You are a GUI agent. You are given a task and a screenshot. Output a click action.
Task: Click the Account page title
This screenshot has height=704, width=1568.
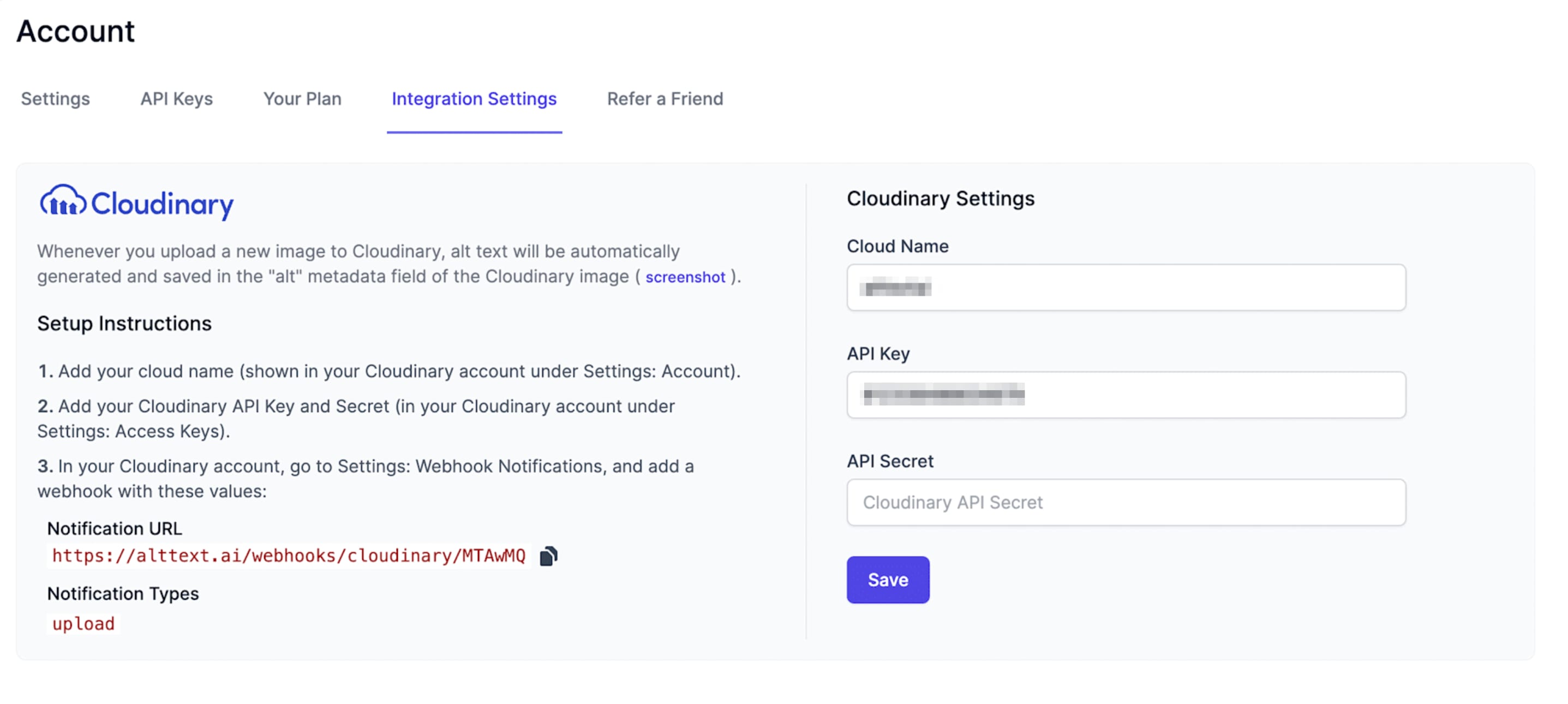[75, 31]
